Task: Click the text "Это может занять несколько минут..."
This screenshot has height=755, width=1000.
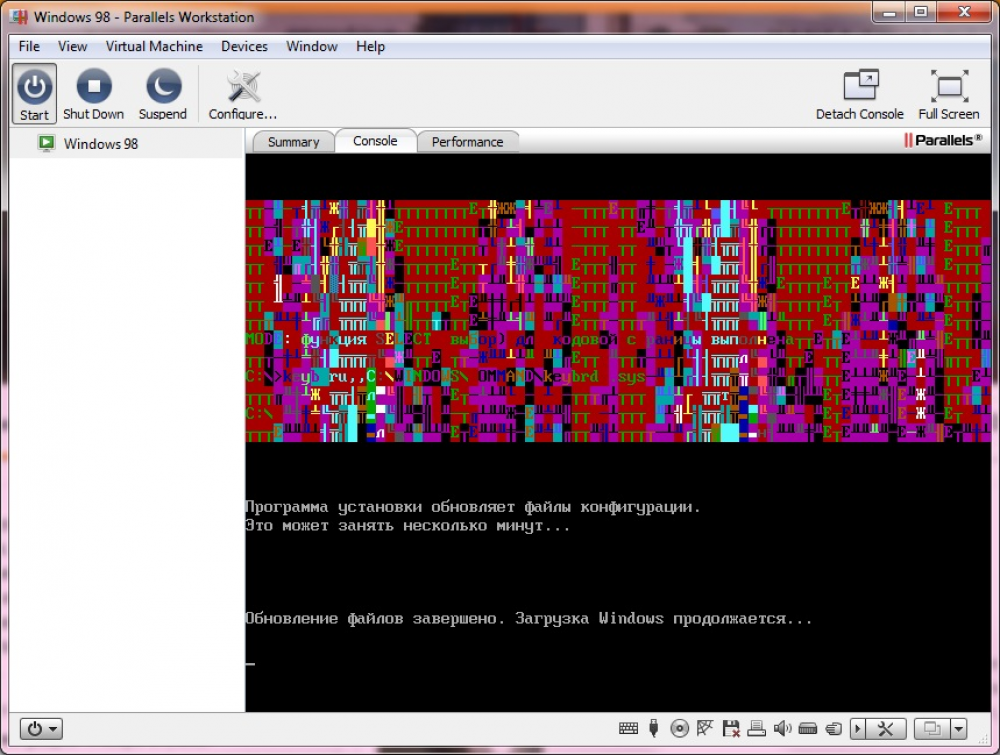Action: tap(408, 526)
